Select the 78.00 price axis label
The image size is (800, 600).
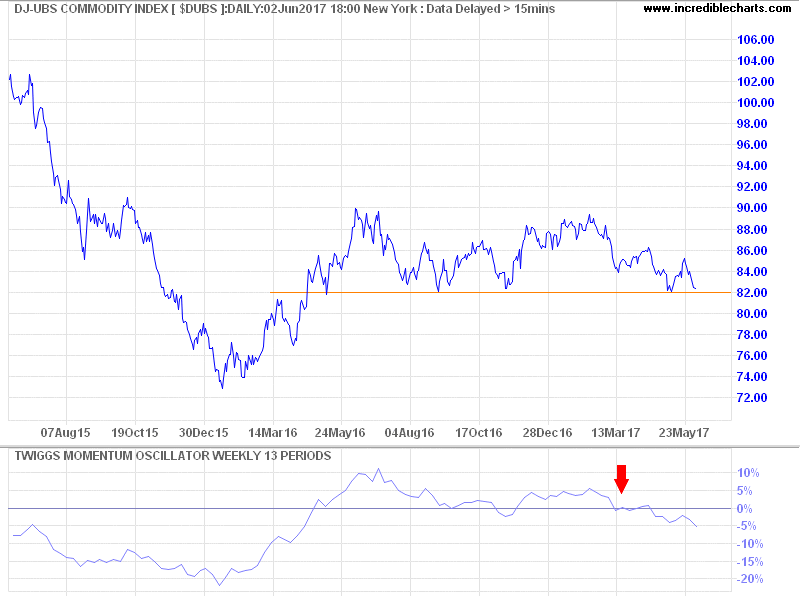[752, 335]
